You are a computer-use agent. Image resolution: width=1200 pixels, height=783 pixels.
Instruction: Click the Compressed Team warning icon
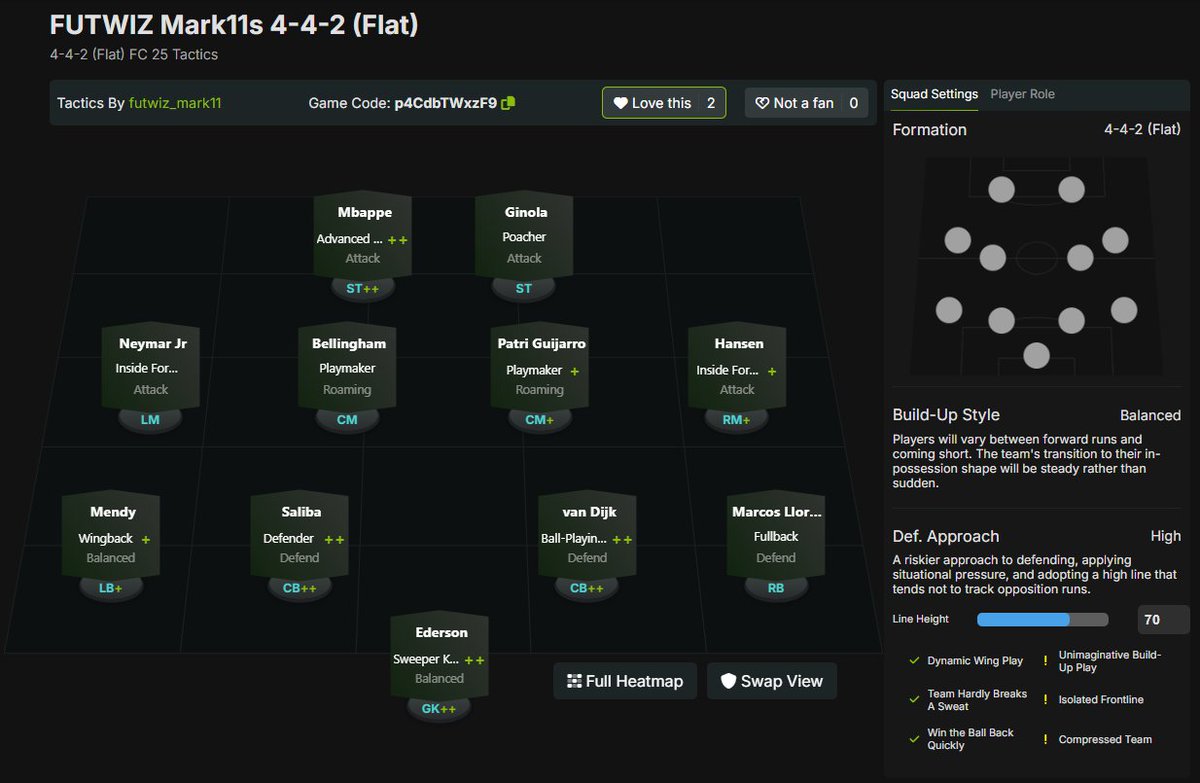pyautogui.click(x=1045, y=739)
